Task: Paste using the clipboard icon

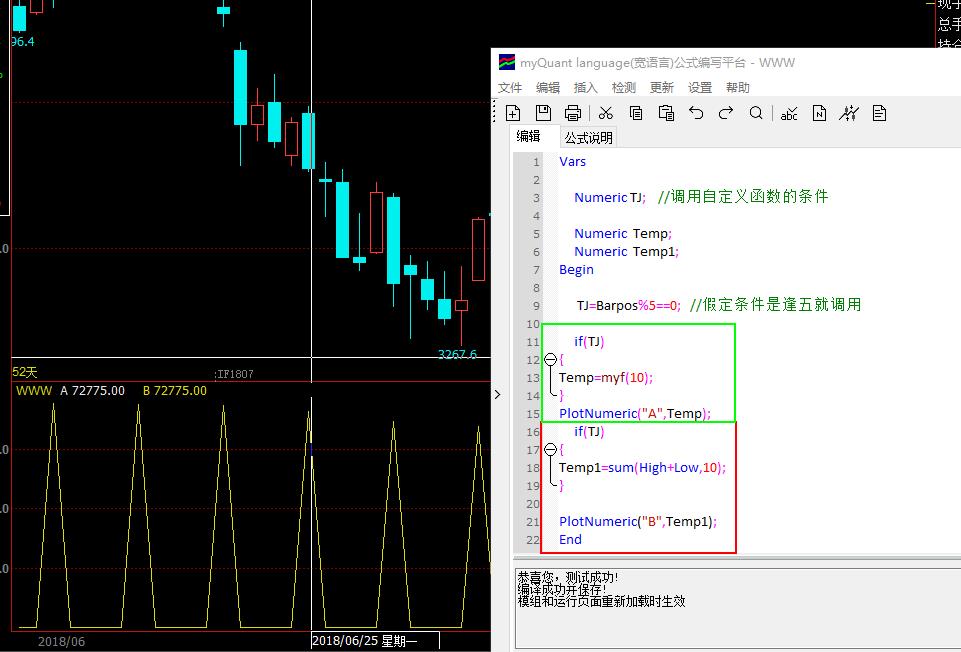Action: tap(666, 113)
